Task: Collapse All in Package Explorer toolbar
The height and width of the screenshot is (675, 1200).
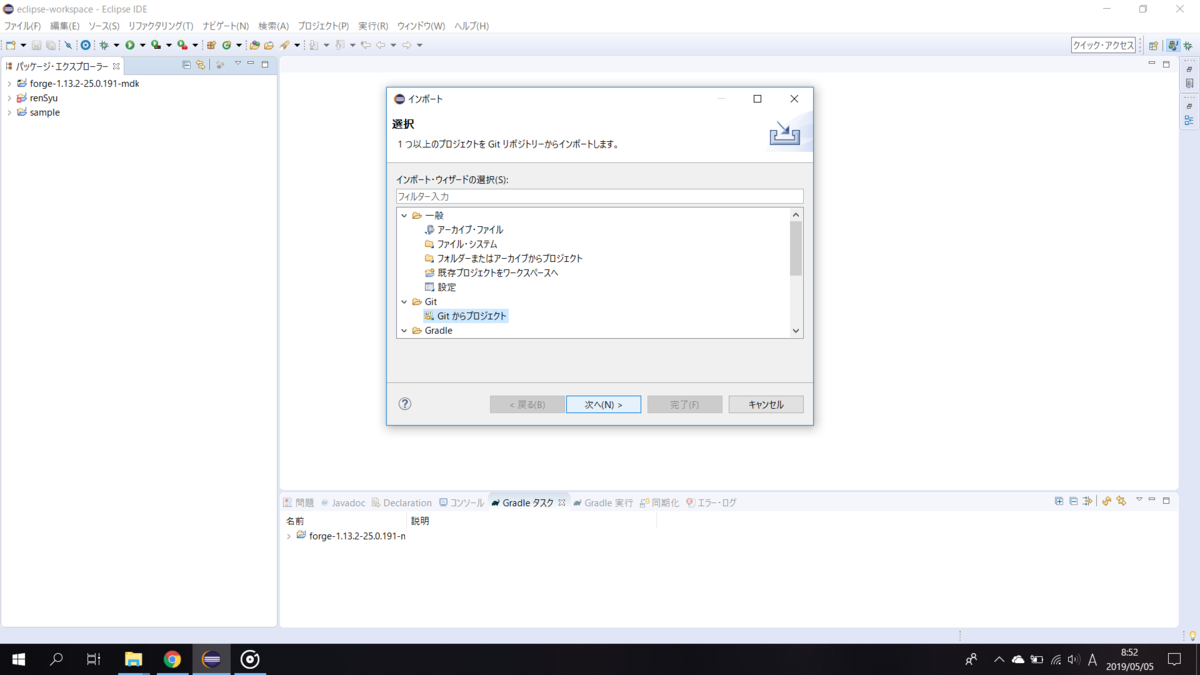Action: tap(186, 64)
